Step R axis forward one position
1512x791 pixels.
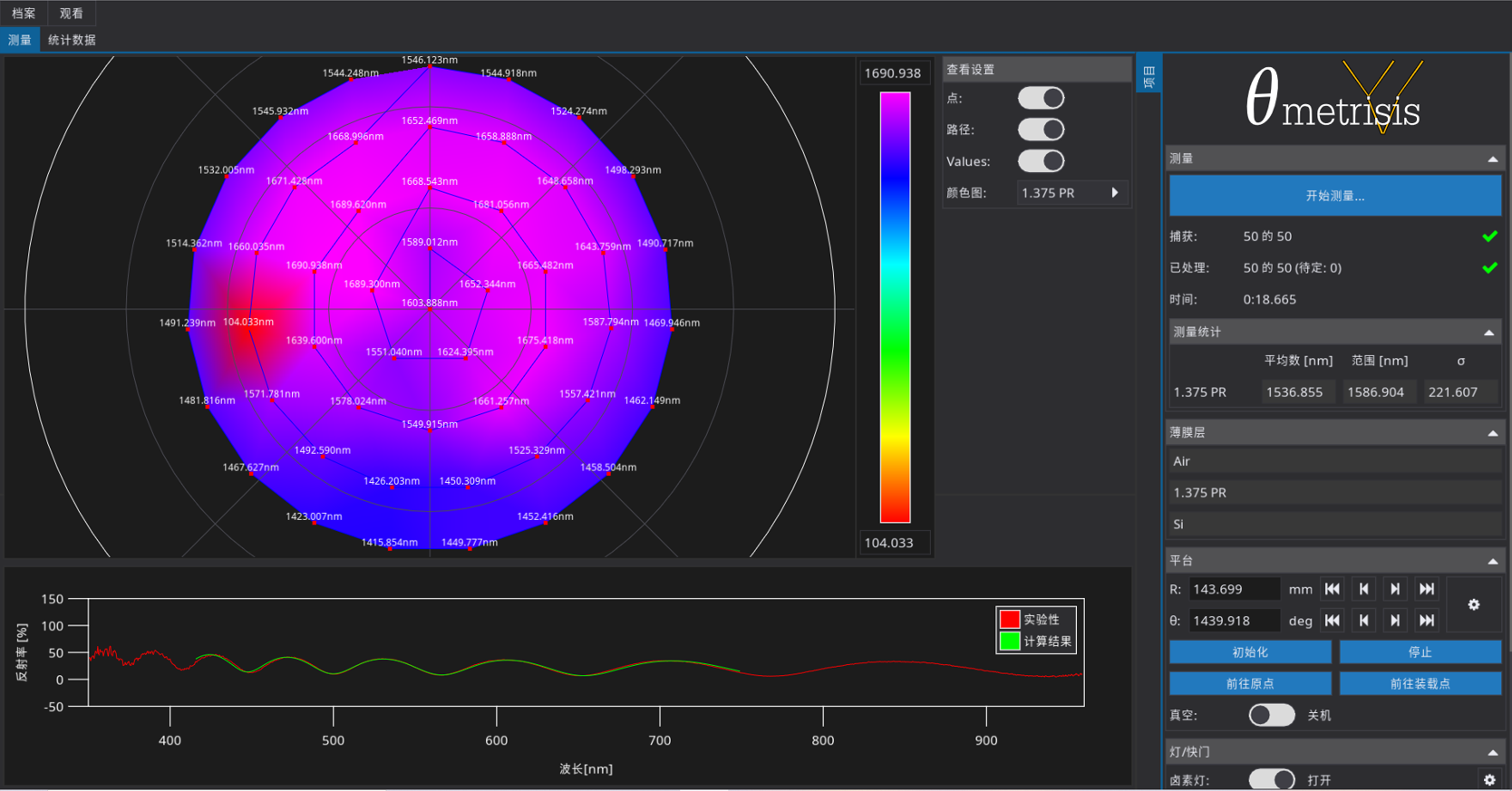click(x=1395, y=589)
